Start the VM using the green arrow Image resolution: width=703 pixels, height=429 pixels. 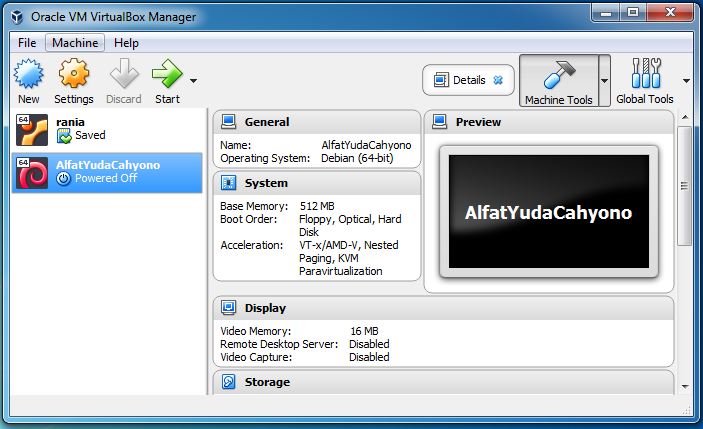[x=167, y=73]
